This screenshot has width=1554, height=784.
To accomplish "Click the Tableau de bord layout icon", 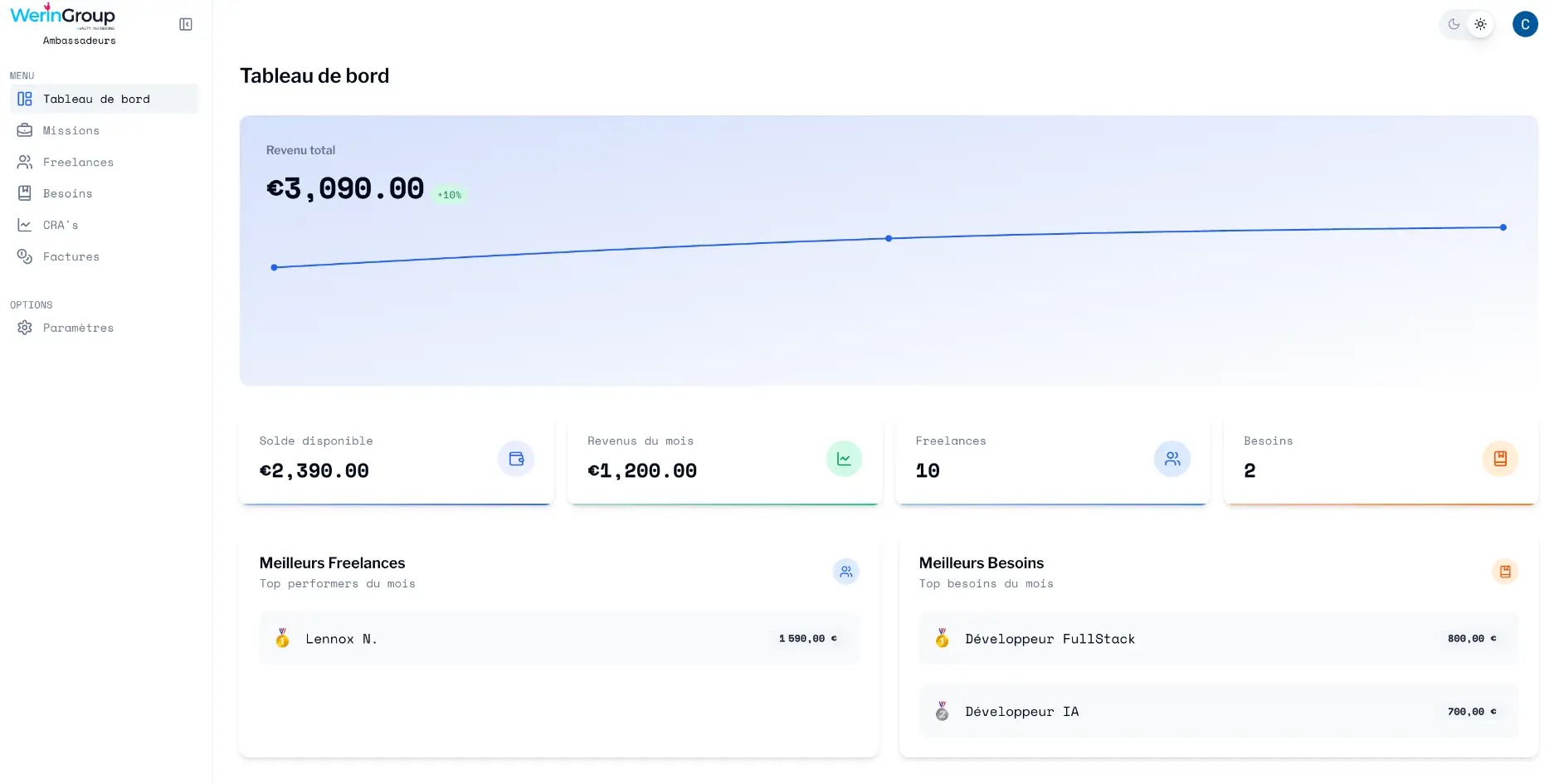I will pos(25,99).
